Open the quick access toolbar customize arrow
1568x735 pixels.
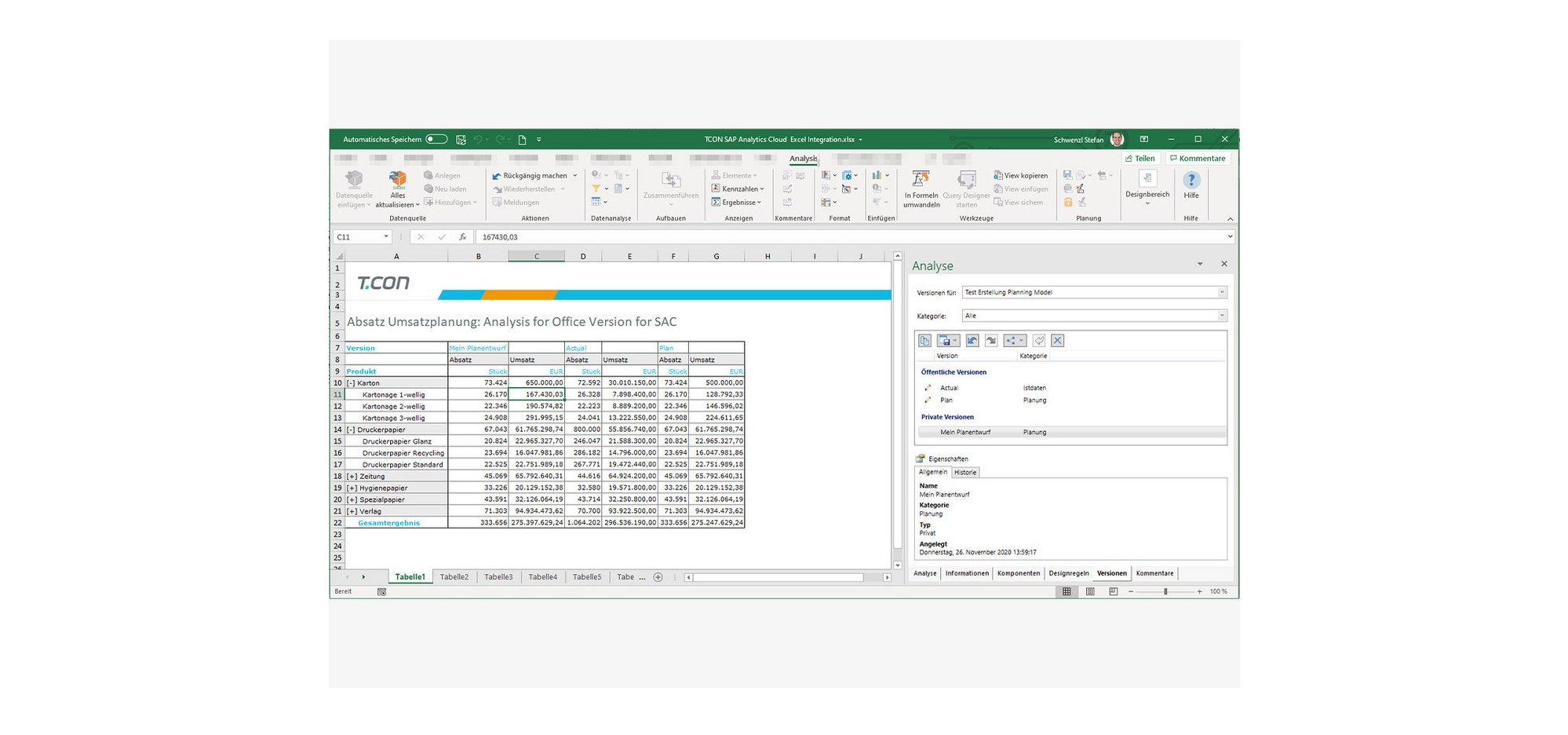pyautogui.click(x=539, y=139)
